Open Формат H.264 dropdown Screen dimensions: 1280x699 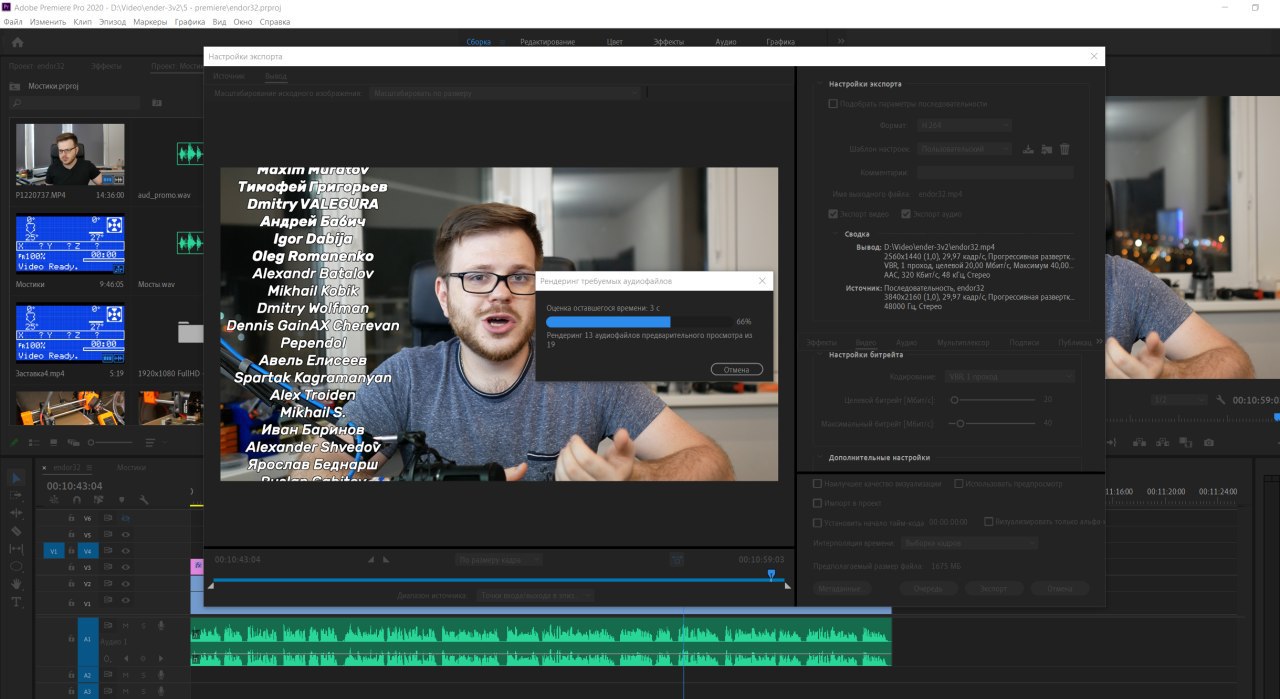pos(964,125)
